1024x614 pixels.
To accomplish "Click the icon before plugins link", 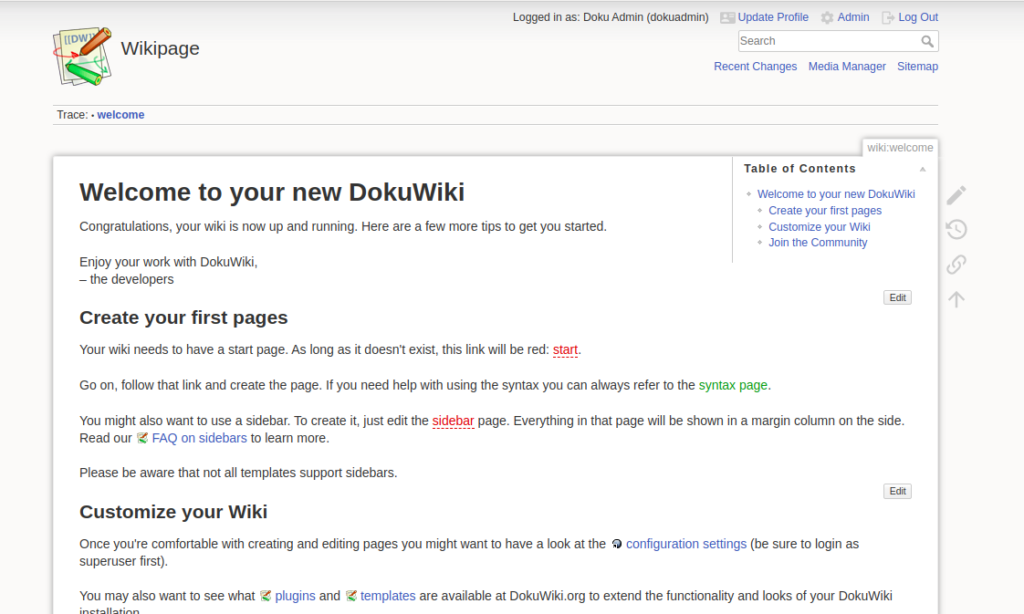I will pyautogui.click(x=265, y=596).
